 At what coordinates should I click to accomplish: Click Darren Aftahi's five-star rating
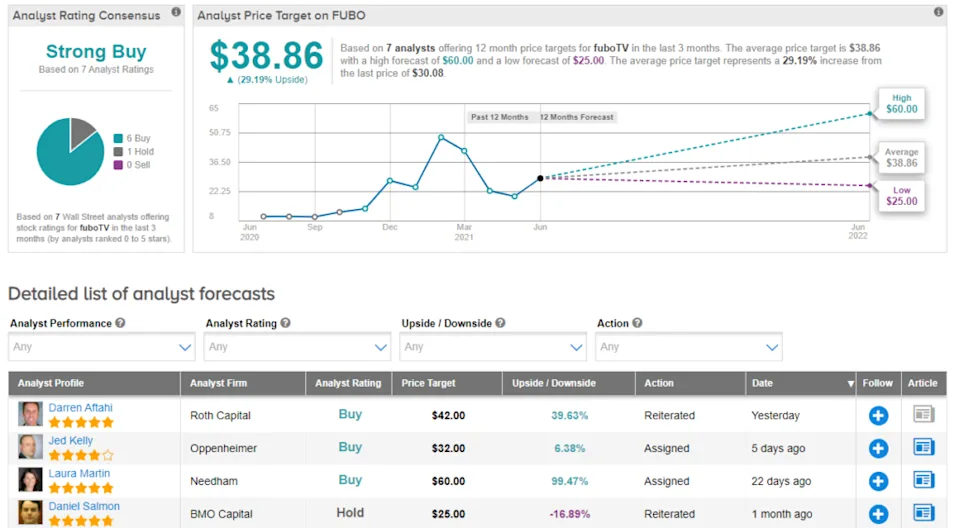(x=81, y=422)
